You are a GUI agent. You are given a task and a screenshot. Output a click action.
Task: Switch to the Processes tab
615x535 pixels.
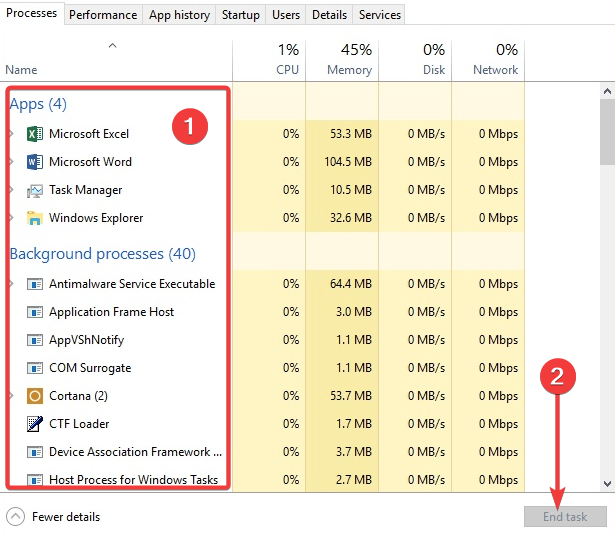coord(32,13)
